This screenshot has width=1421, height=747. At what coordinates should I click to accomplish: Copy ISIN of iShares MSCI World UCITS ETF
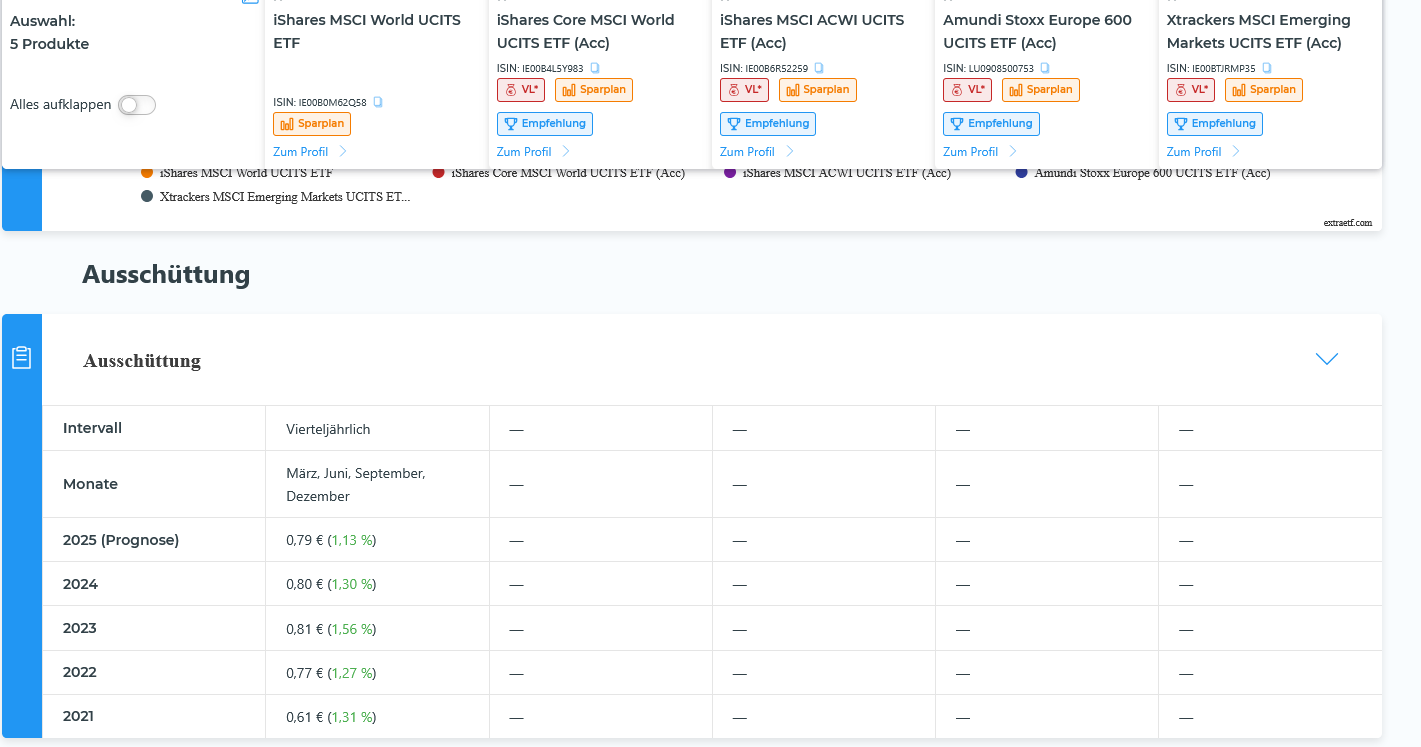click(x=378, y=102)
